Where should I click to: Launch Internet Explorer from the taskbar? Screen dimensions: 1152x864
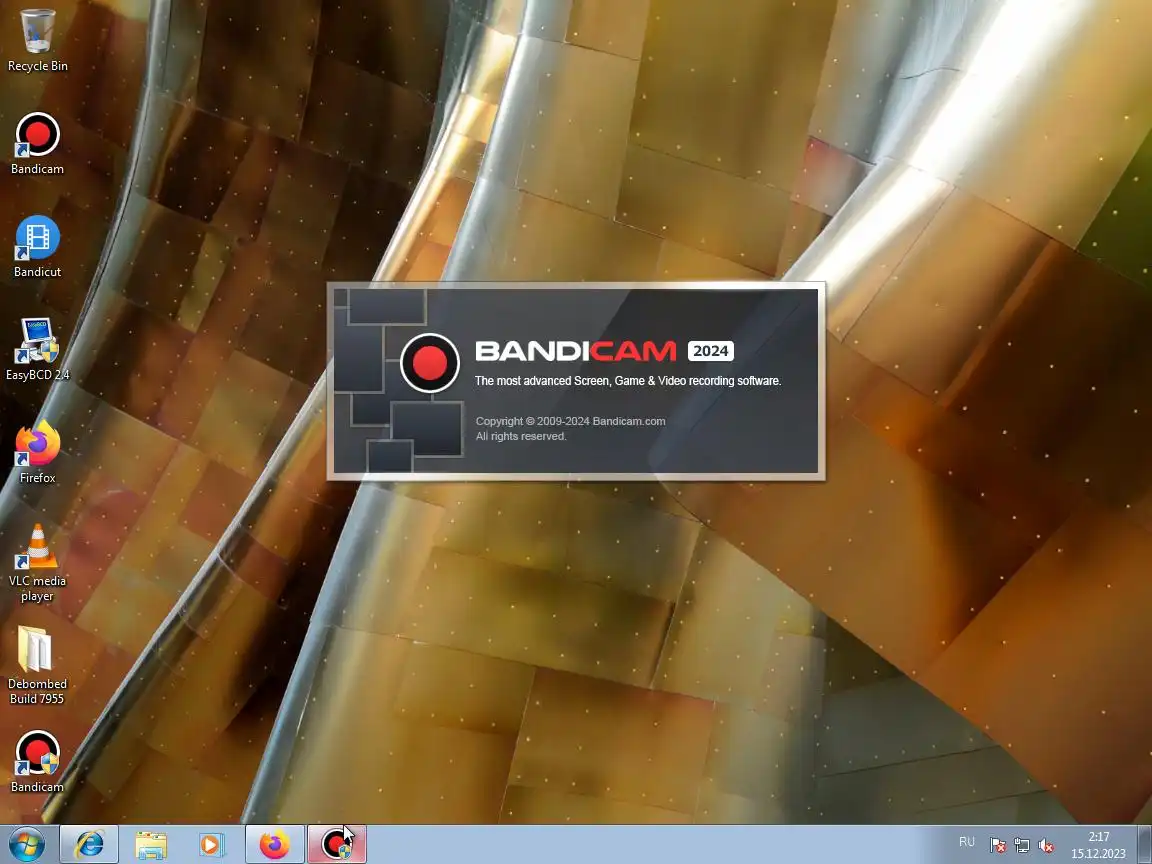89,845
